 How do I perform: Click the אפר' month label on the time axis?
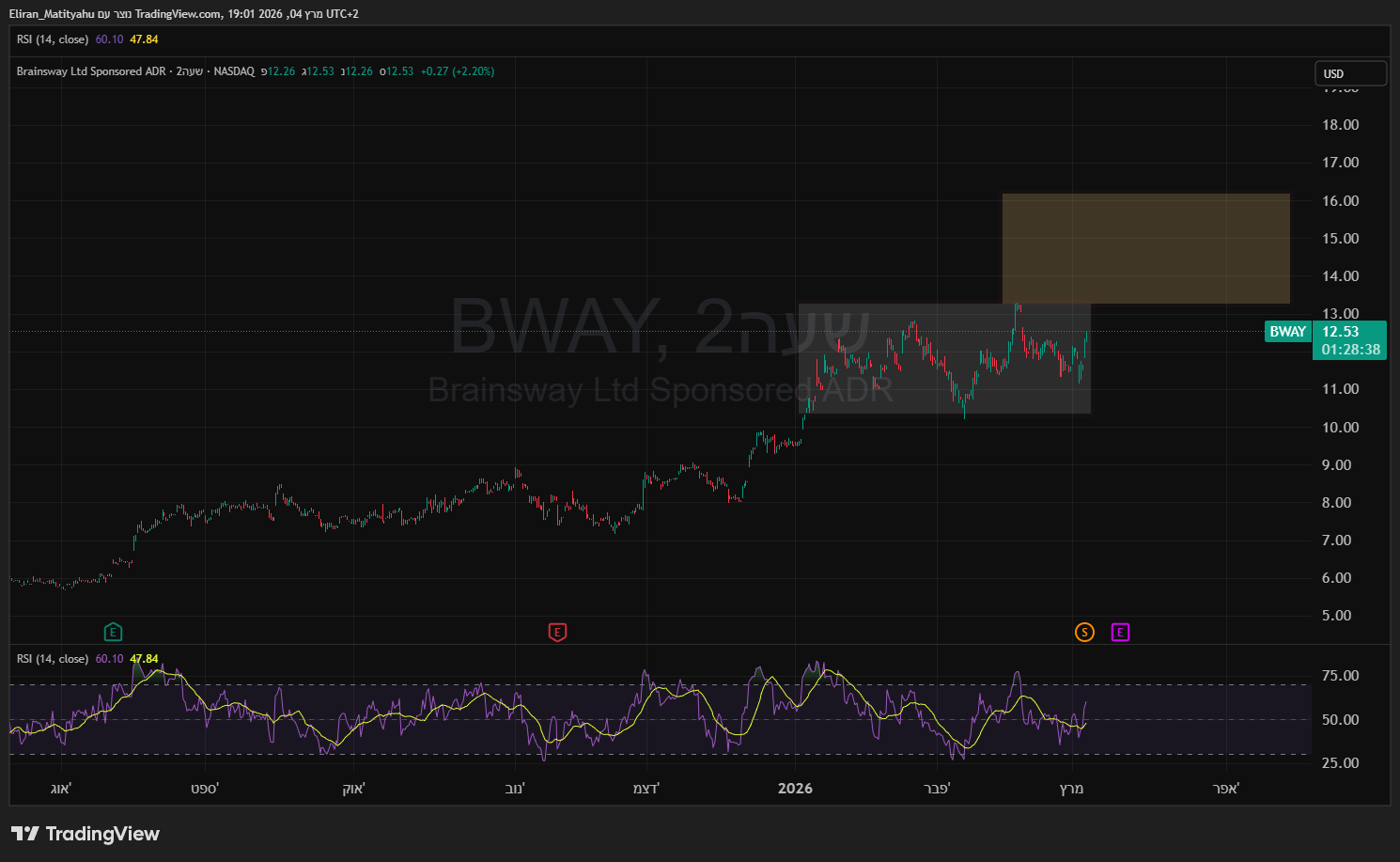pos(1226,789)
